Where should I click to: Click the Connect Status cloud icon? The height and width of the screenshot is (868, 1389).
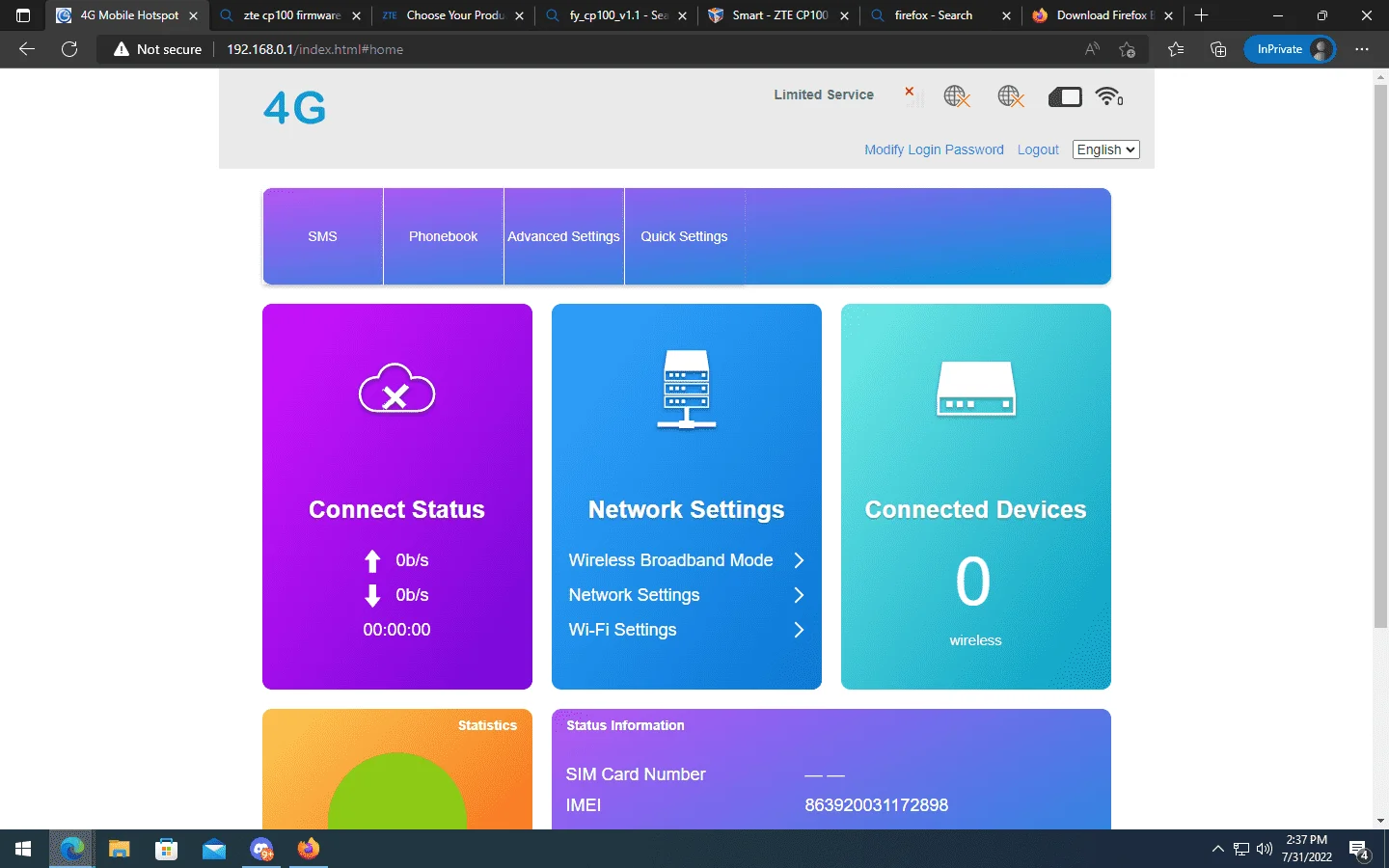pyautogui.click(x=396, y=388)
